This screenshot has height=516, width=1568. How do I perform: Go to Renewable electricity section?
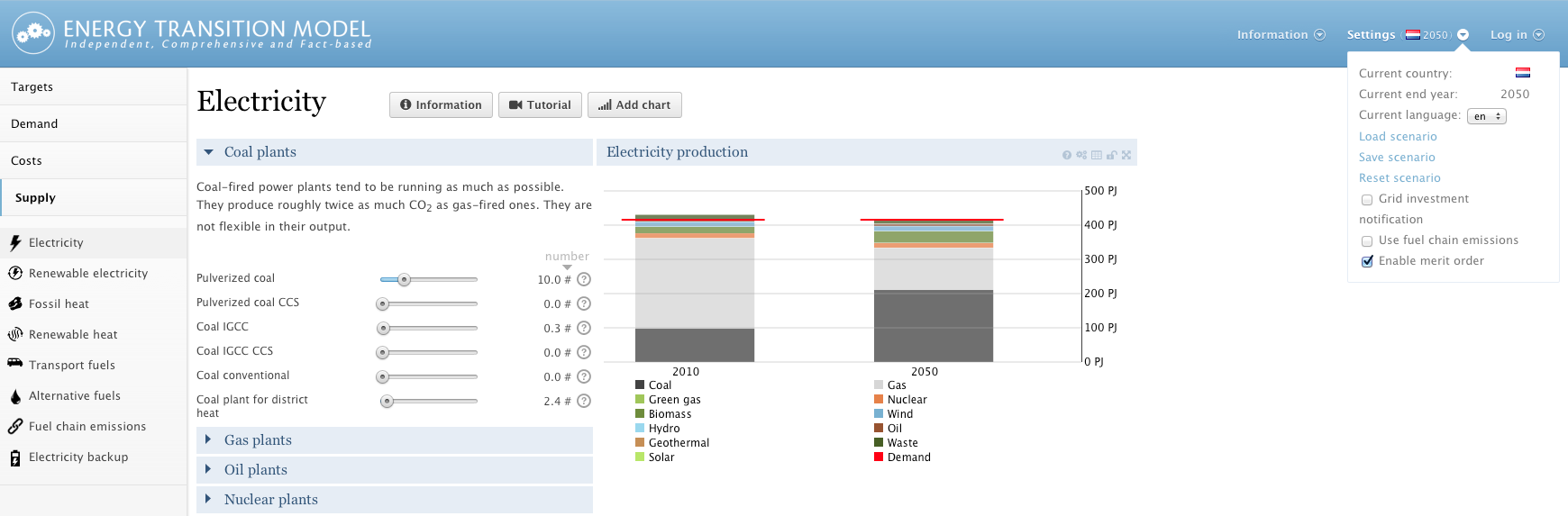[x=88, y=273]
